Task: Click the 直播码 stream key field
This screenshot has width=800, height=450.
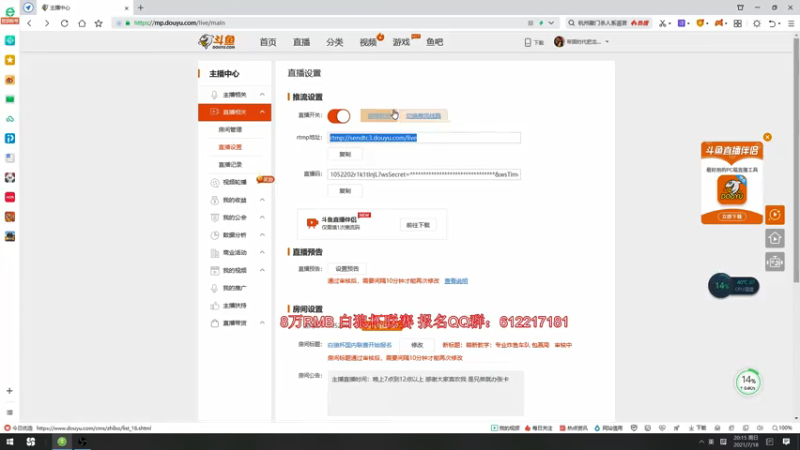Action: [x=424, y=174]
